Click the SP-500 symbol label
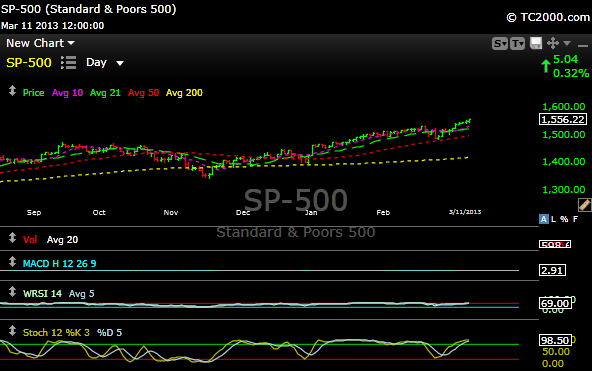The width and height of the screenshot is (592, 371). point(29,63)
